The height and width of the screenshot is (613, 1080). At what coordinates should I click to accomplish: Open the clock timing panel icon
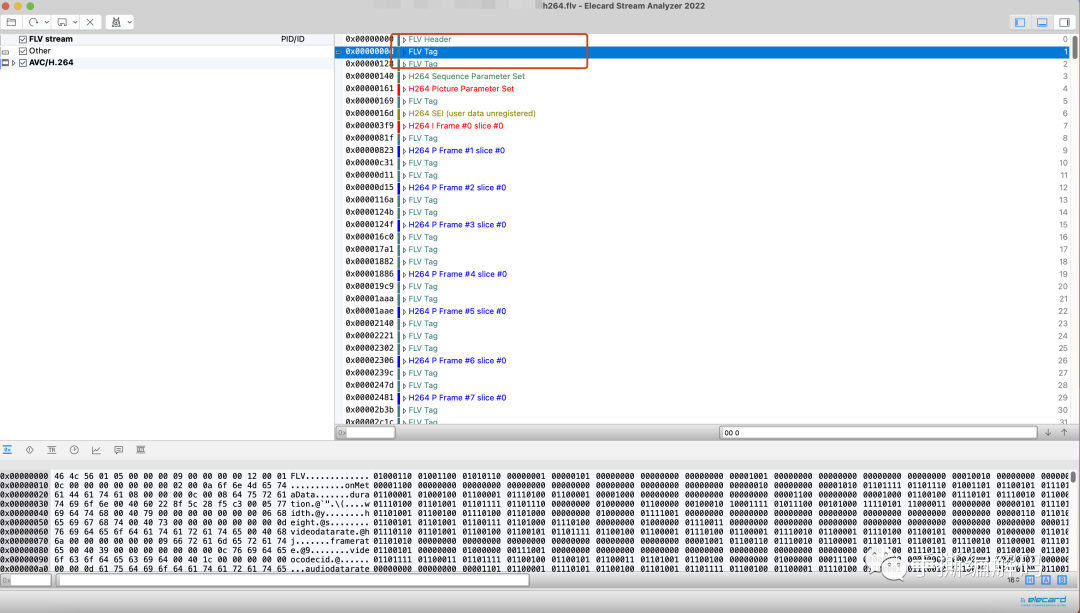74,450
